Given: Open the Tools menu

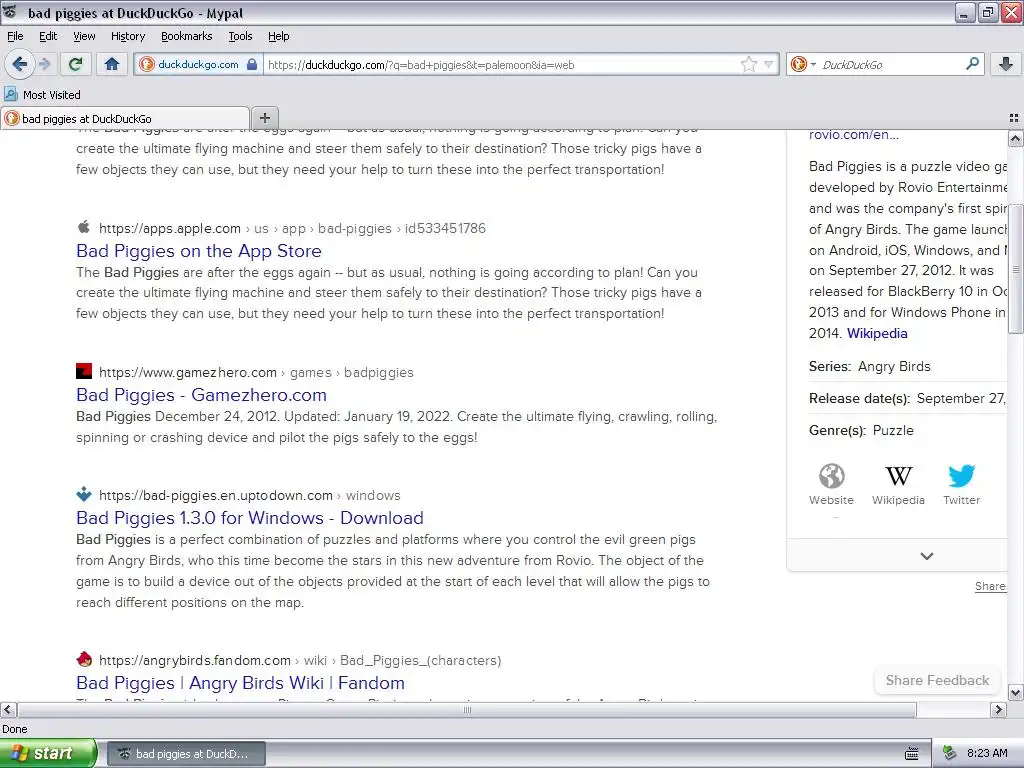Looking at the screenshot, I should (240, 36).
